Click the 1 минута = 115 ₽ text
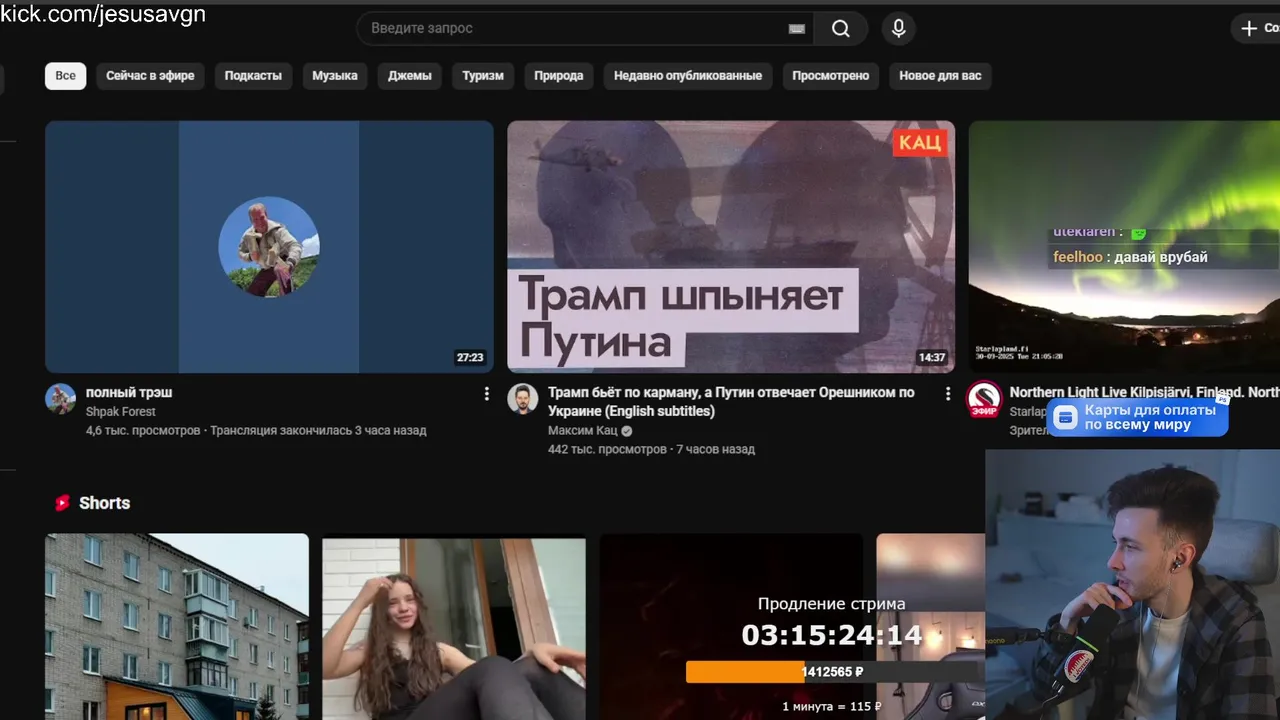This screenshot has width=1280, height=720. pos(832,707)
